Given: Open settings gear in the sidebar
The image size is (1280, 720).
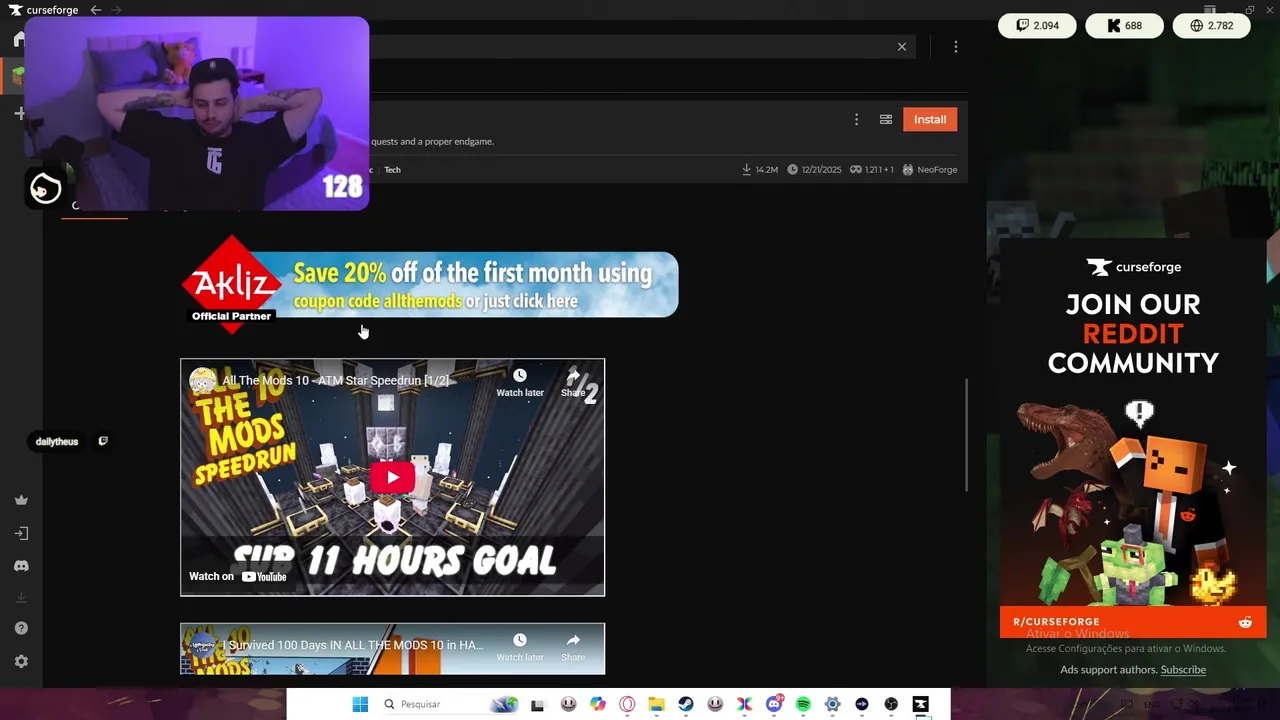Looking at the screenshot, I should tap(21, 662).
